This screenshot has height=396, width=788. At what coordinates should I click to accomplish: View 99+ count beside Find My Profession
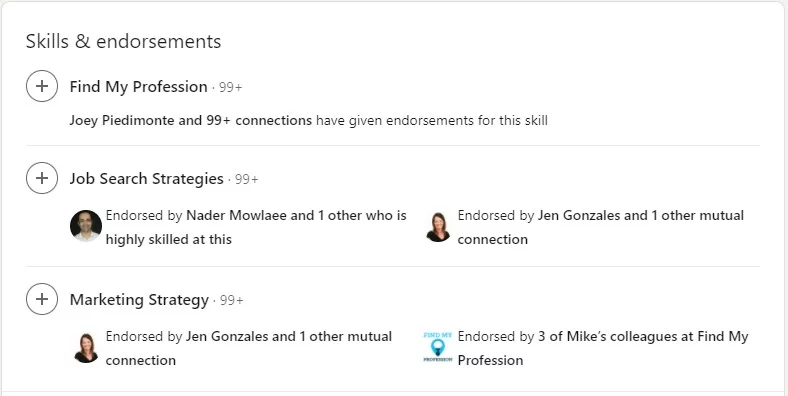(x=231, y=87)
